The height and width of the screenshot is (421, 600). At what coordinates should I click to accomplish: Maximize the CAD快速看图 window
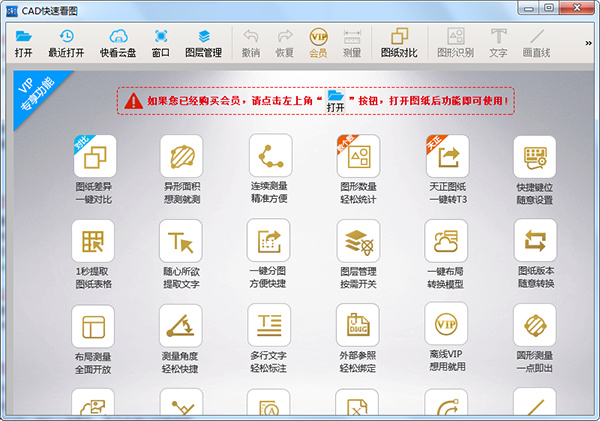(549, 8)
